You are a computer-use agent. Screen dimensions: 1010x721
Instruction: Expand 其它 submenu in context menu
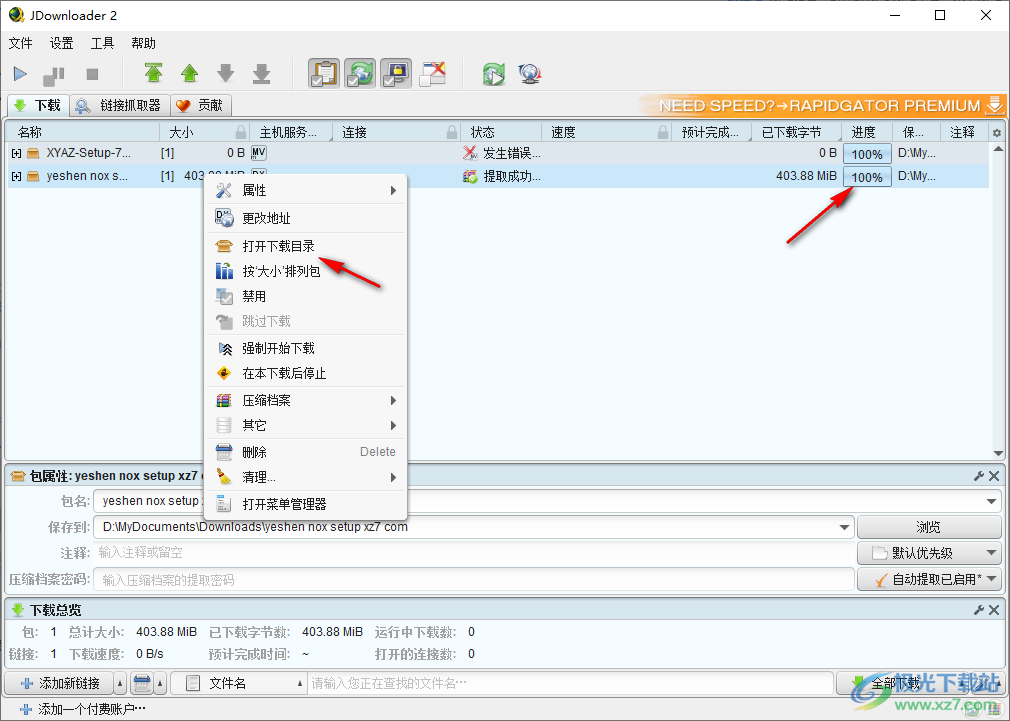point(305,426)
